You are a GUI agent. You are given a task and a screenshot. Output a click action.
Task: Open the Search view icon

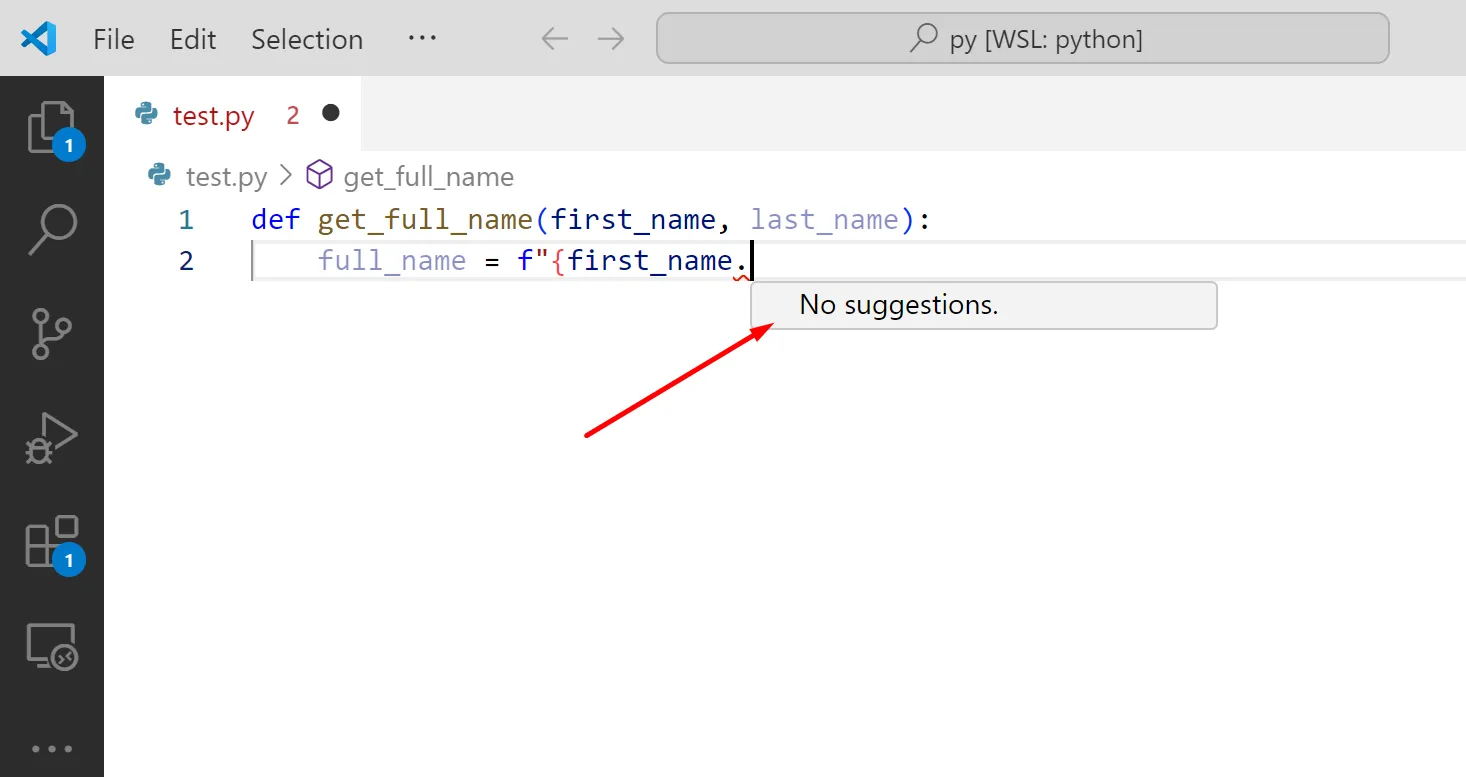coord(51,229)
